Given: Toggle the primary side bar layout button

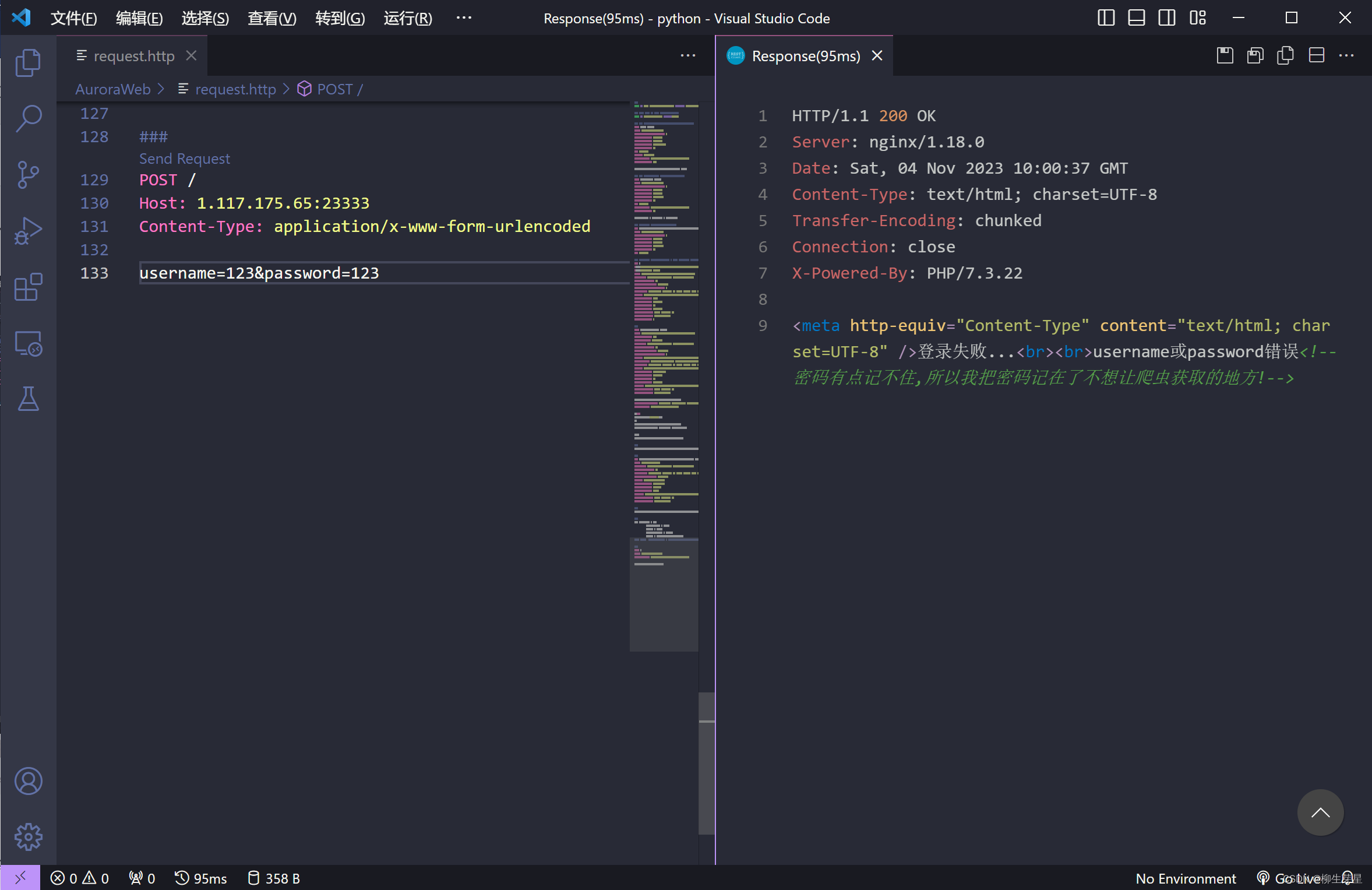Looking at the screenshot, I should coord(1106,18).
